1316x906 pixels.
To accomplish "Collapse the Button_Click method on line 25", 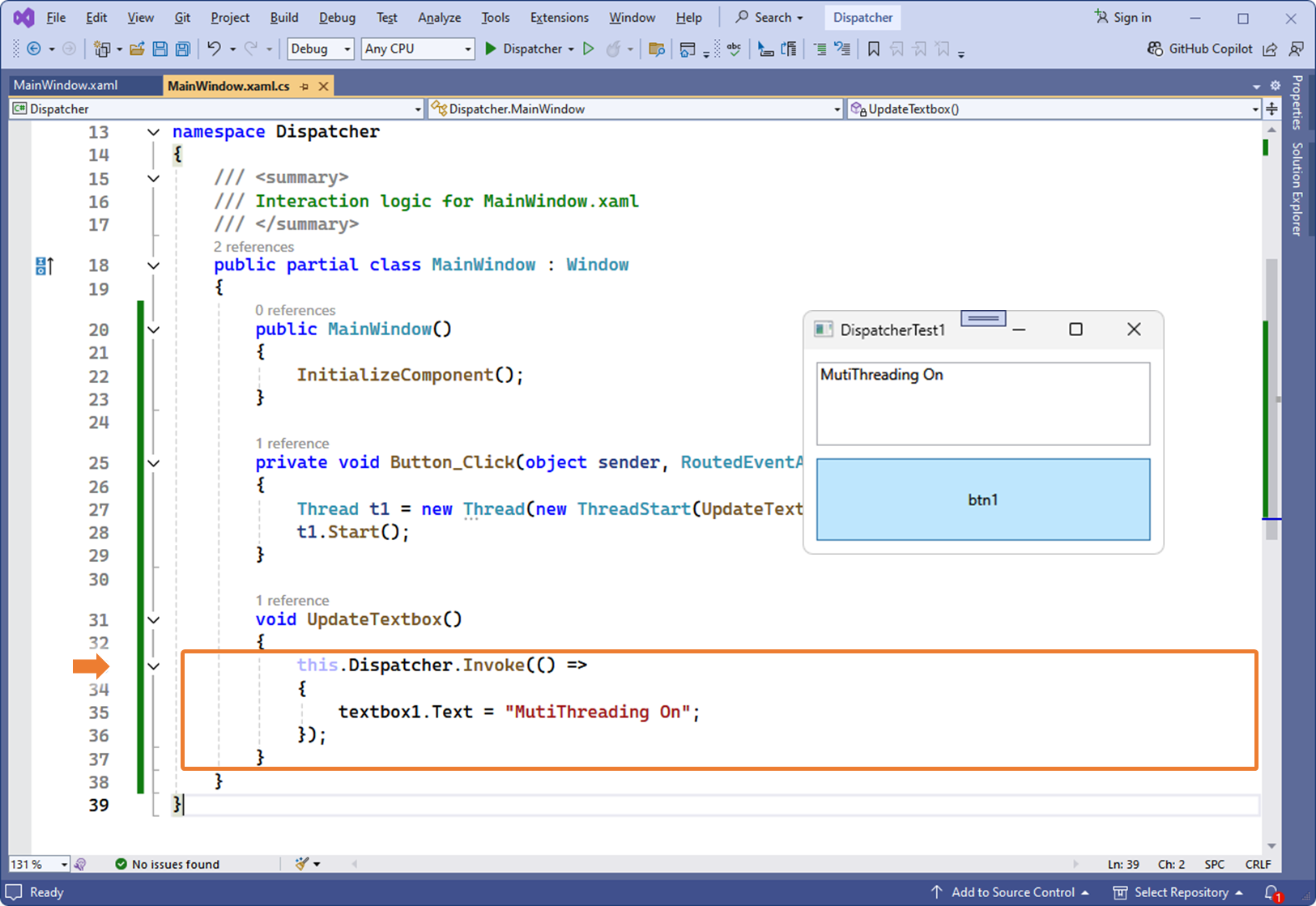I will pos(153,463).
